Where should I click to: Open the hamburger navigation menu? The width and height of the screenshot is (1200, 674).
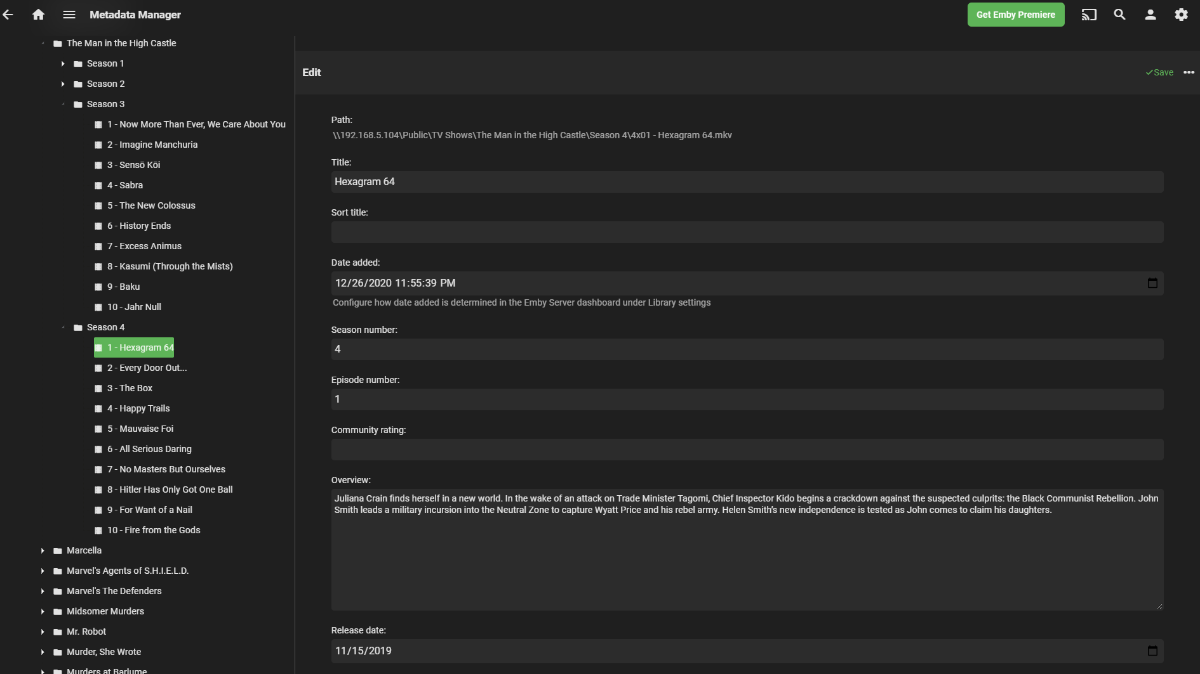[69, 15]
